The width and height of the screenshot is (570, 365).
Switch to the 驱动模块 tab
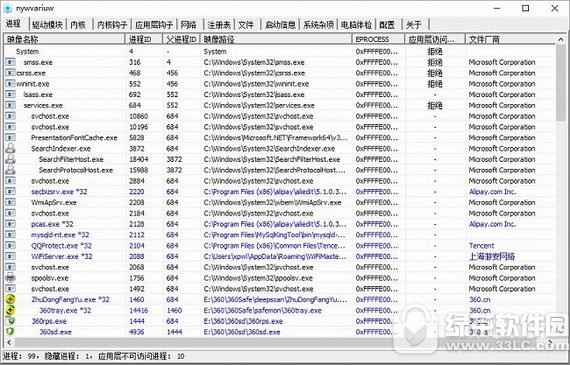tap(47, 25)
